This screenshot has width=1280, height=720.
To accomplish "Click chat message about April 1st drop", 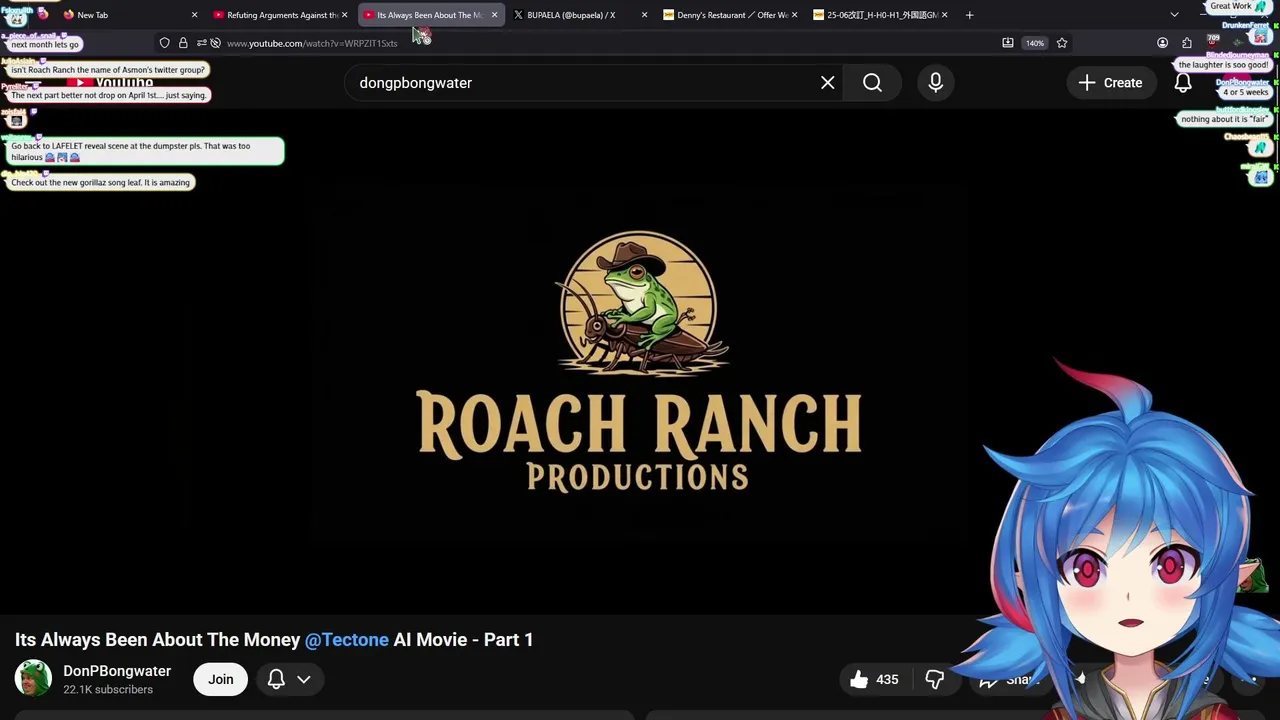I will (109, 95).
